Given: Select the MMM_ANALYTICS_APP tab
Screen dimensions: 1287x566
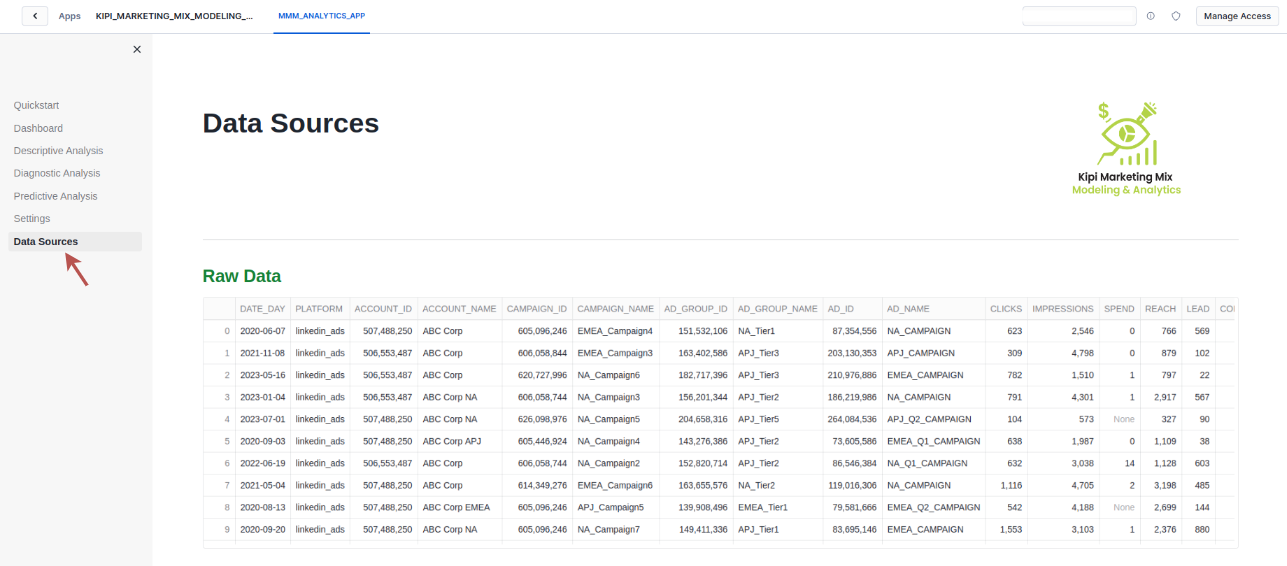Looking at the screenshot, I should pos(321,16).
